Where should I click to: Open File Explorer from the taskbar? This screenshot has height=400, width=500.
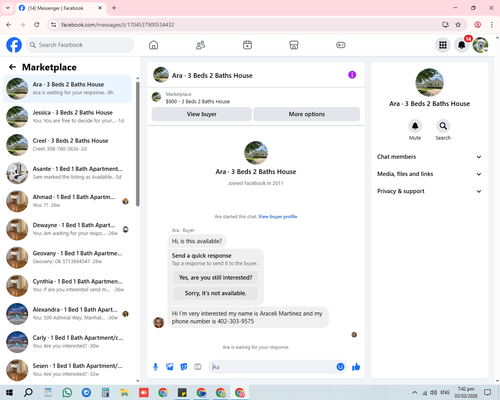point(124,392)
